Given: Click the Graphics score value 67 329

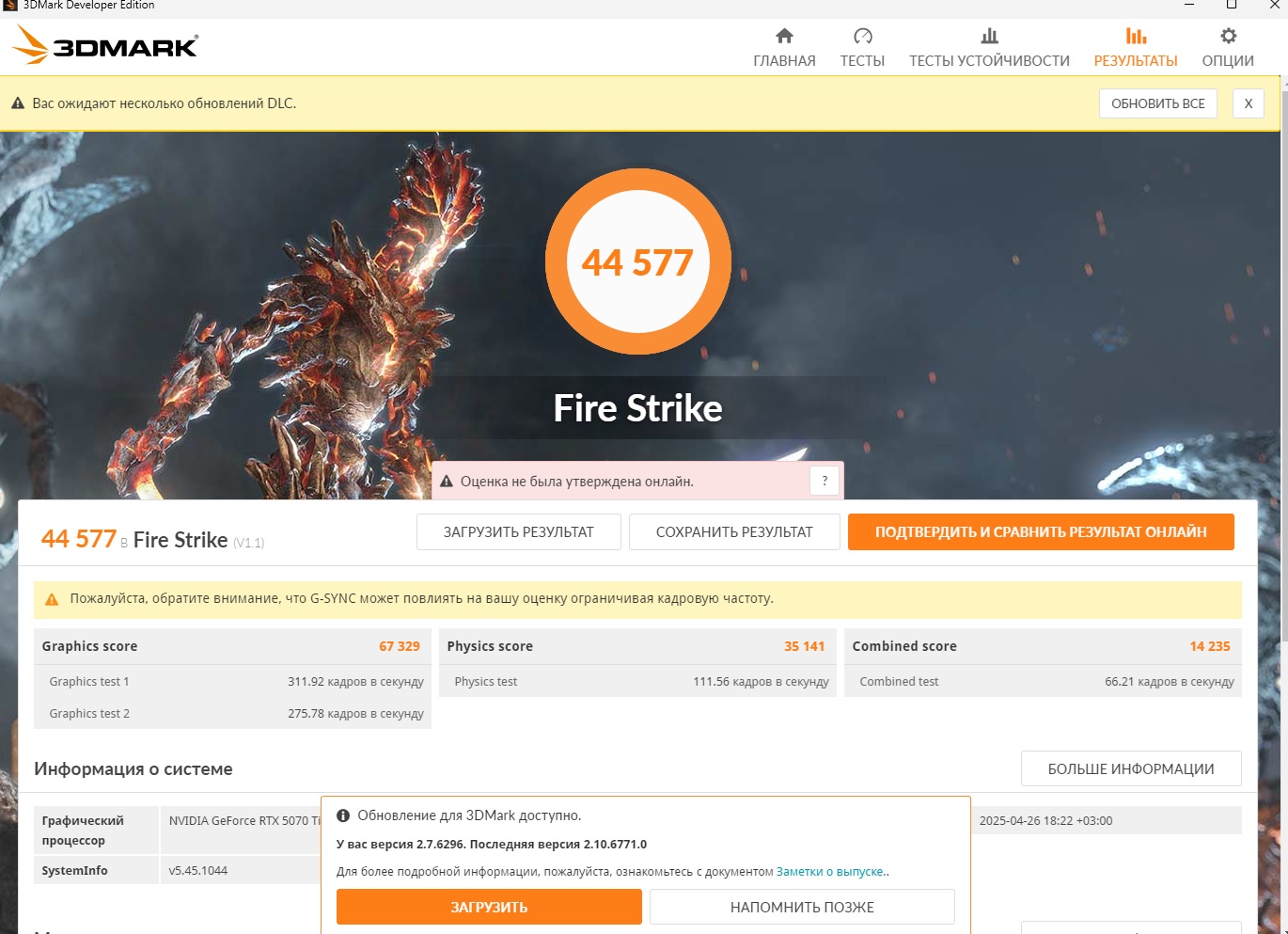Looking at the screenshot, I should (400, 646).
